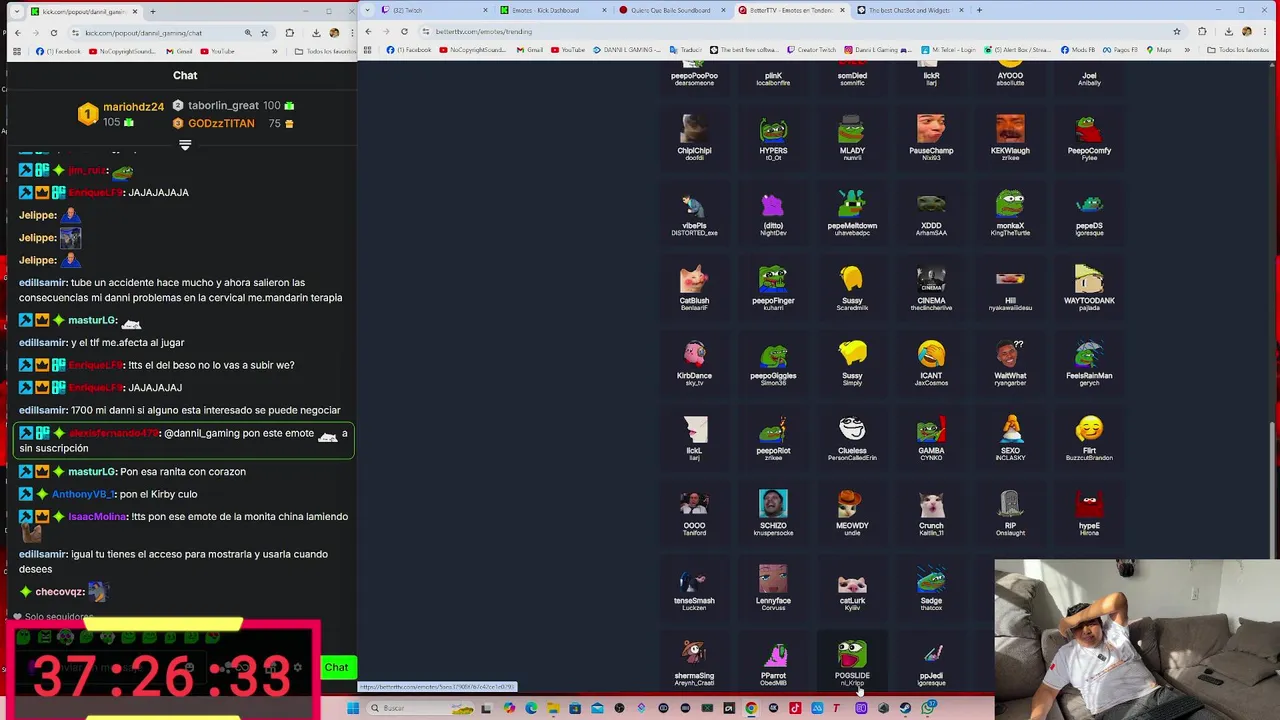
Task: Select the SCHIZO emote
Action: 773,513
